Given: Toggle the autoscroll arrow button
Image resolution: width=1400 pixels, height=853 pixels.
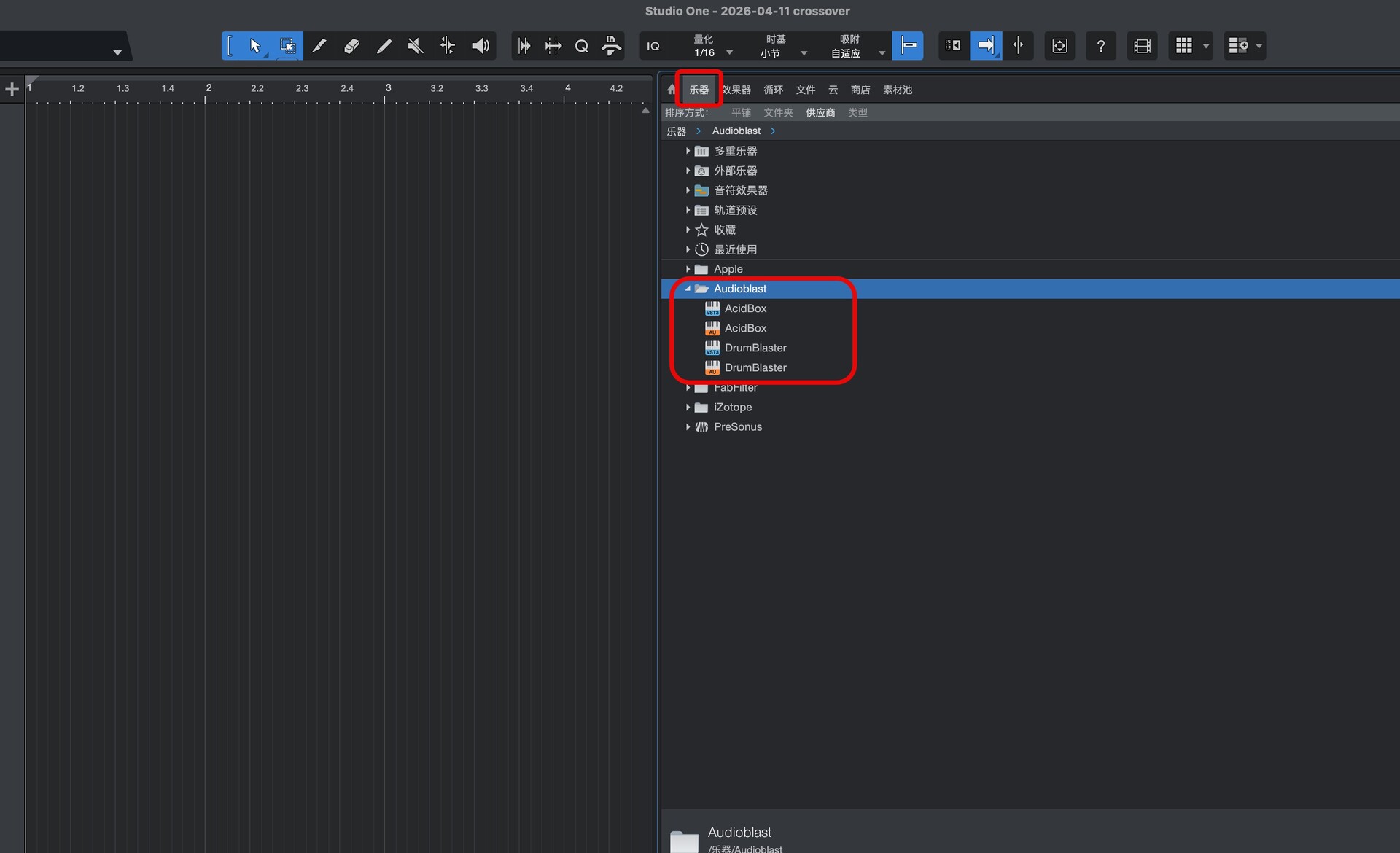Looking at the screenshot, I should 986,46.
